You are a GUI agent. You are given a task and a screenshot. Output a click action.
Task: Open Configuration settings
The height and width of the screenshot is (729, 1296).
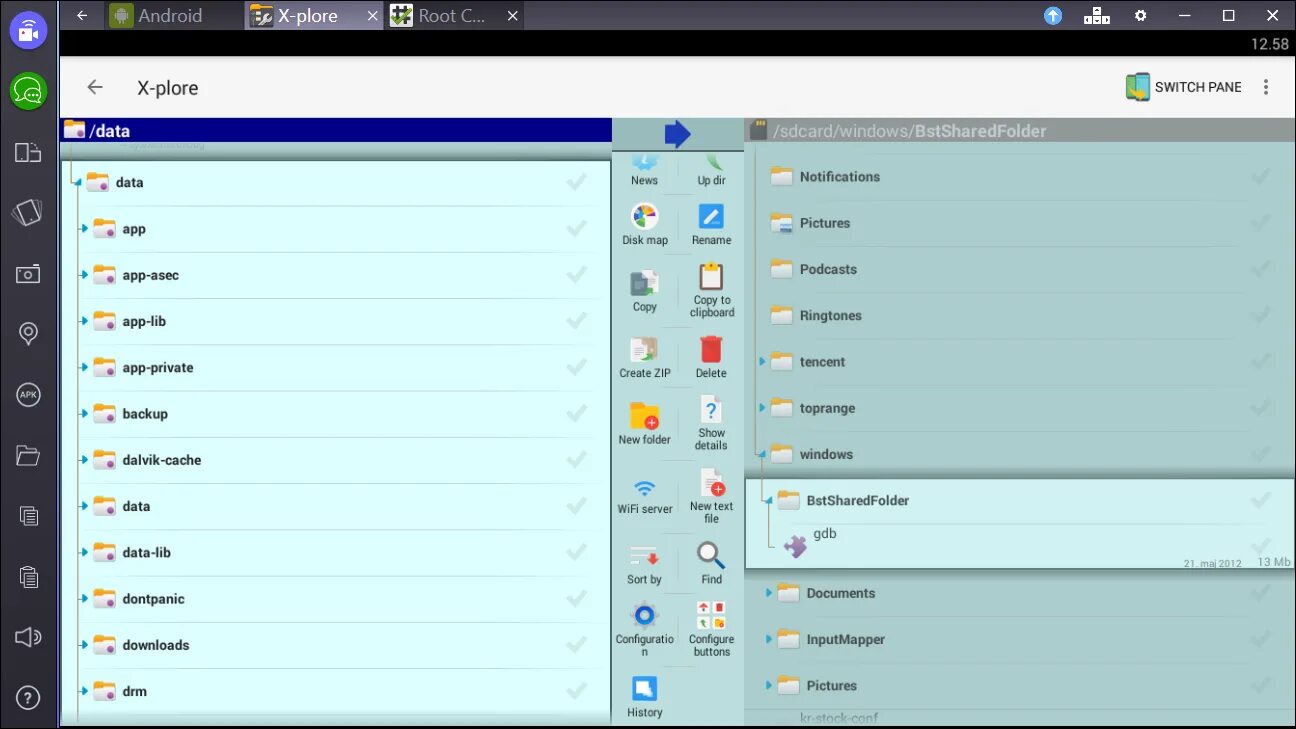[x=645, y=629]
